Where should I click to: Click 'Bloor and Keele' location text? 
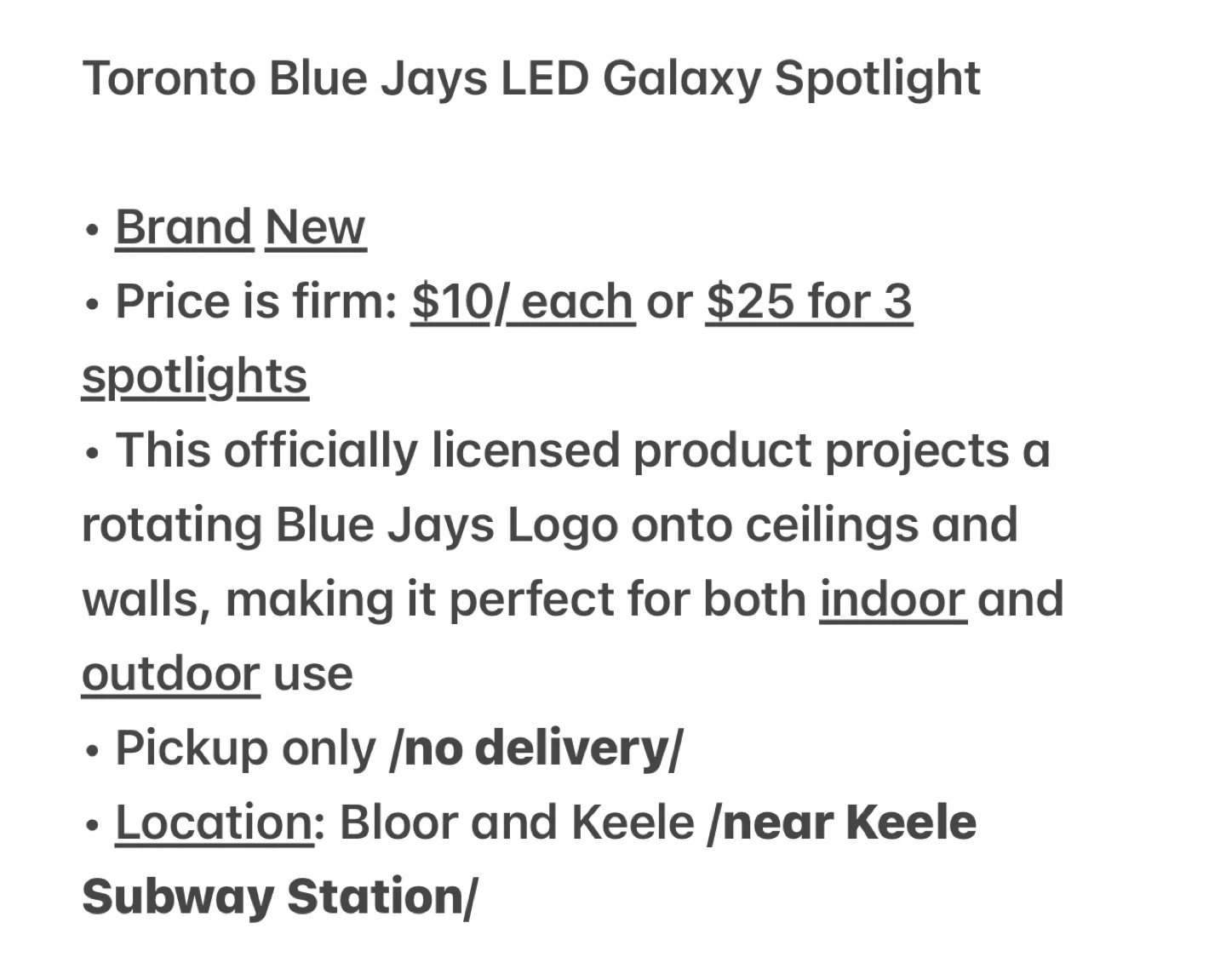click(x=517, y=822)
